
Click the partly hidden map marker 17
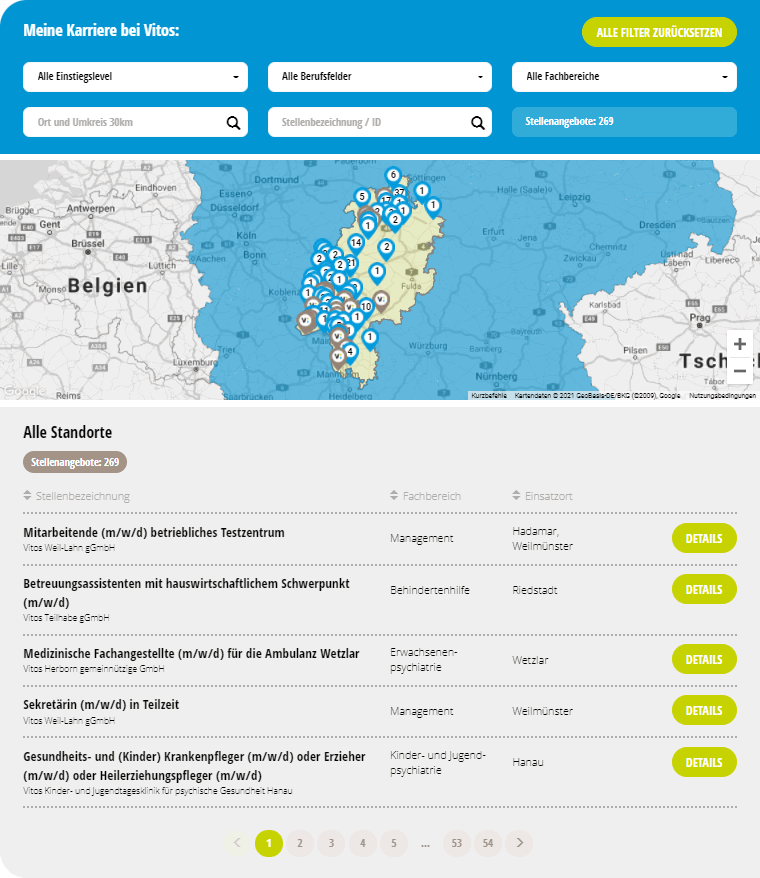click(x=385, y=199)
